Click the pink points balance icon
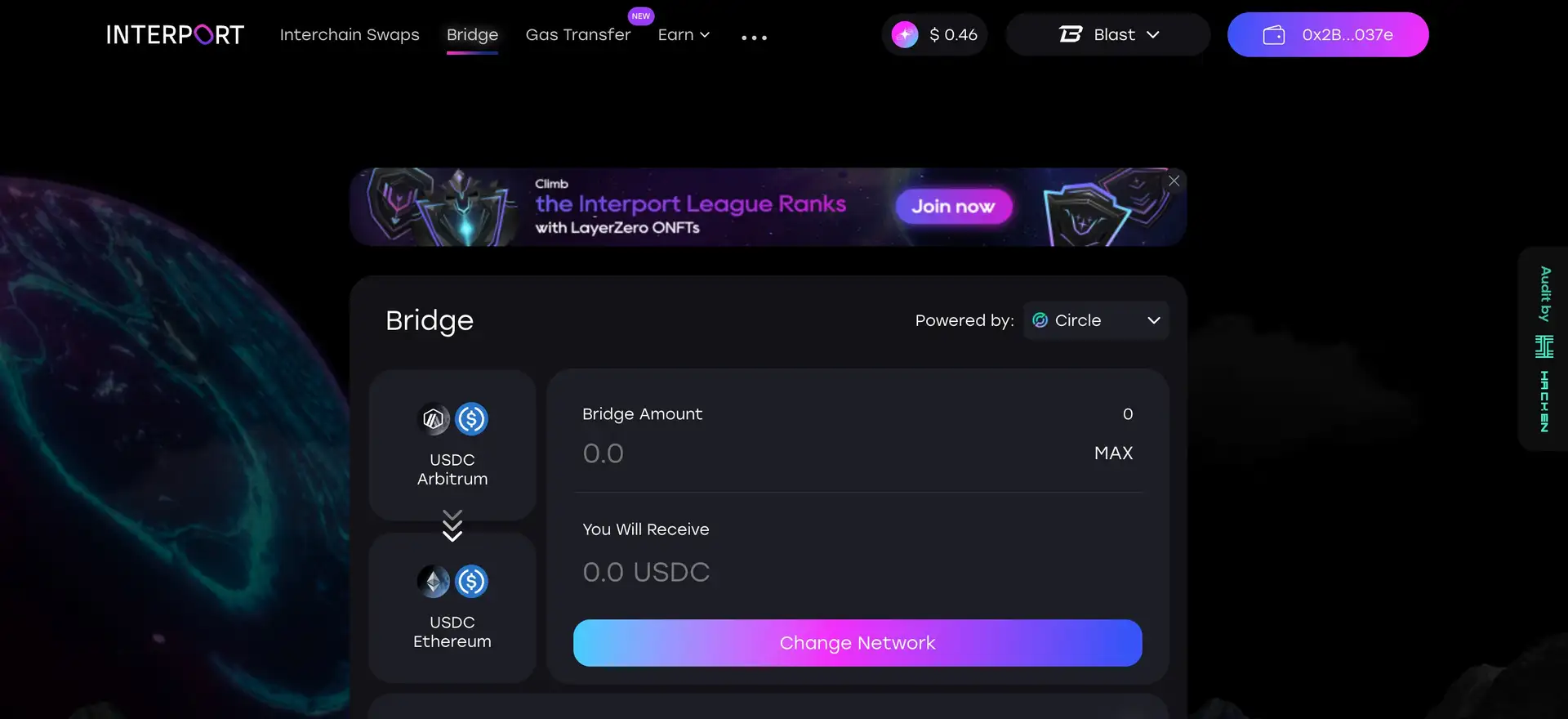The height and width of the screenshot is (719, 1568). pos(905,35)
